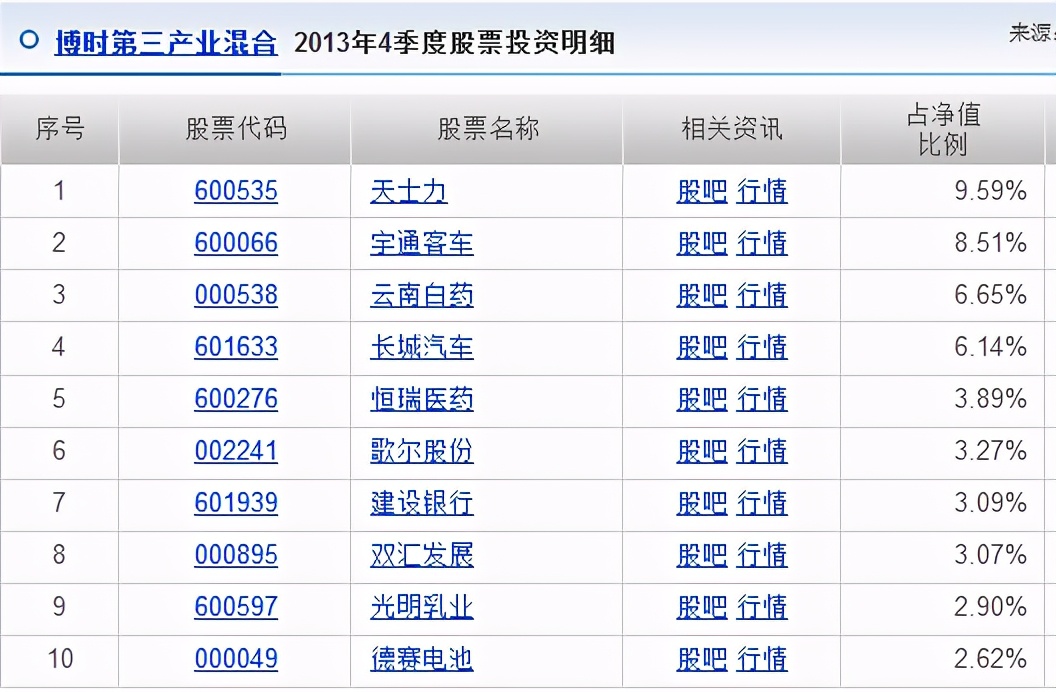
Task: Open stock code 600535 details
Action: point(236,191)
